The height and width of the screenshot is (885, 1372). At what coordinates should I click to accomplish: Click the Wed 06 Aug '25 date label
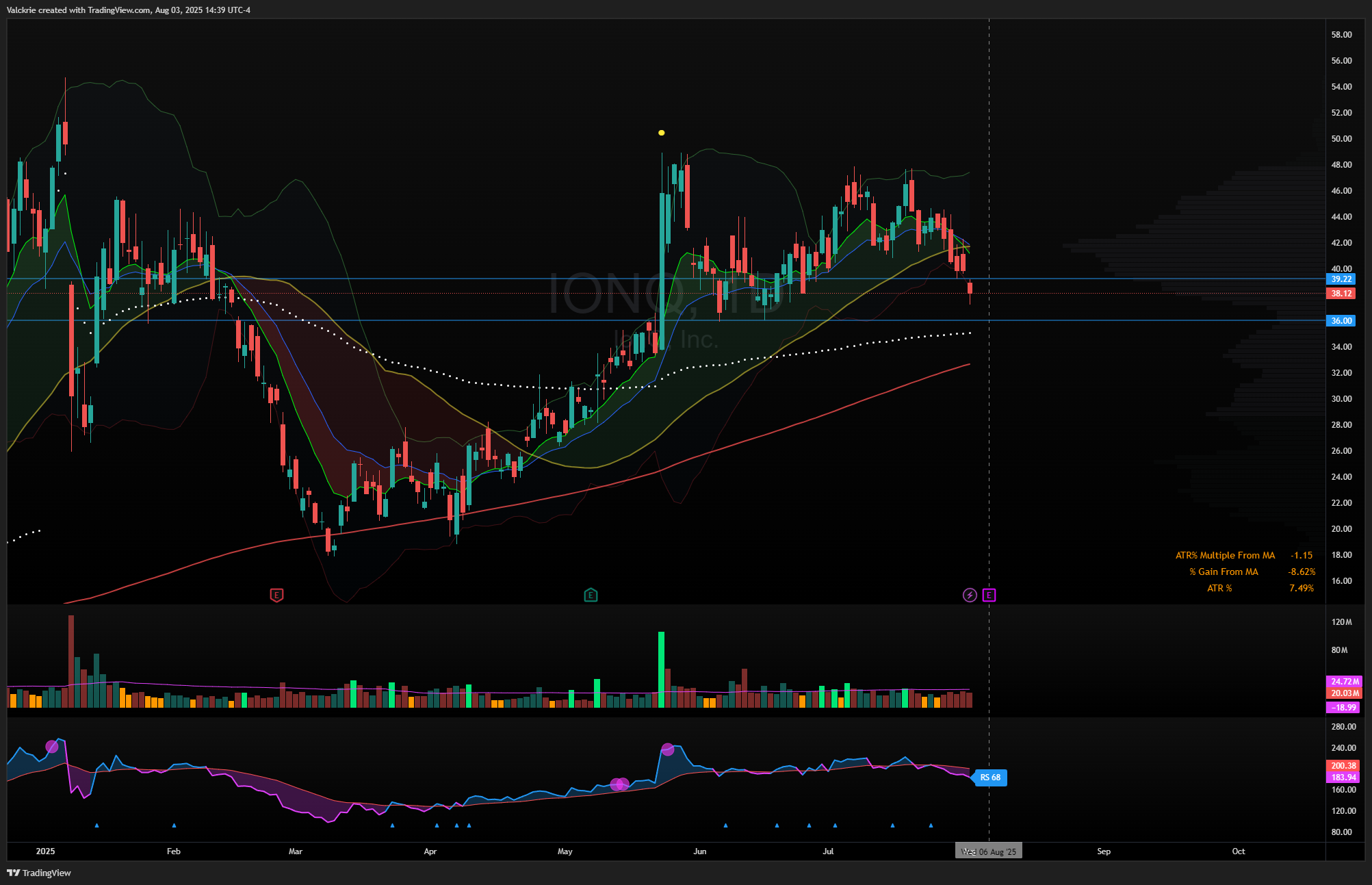tap(989, 851)
